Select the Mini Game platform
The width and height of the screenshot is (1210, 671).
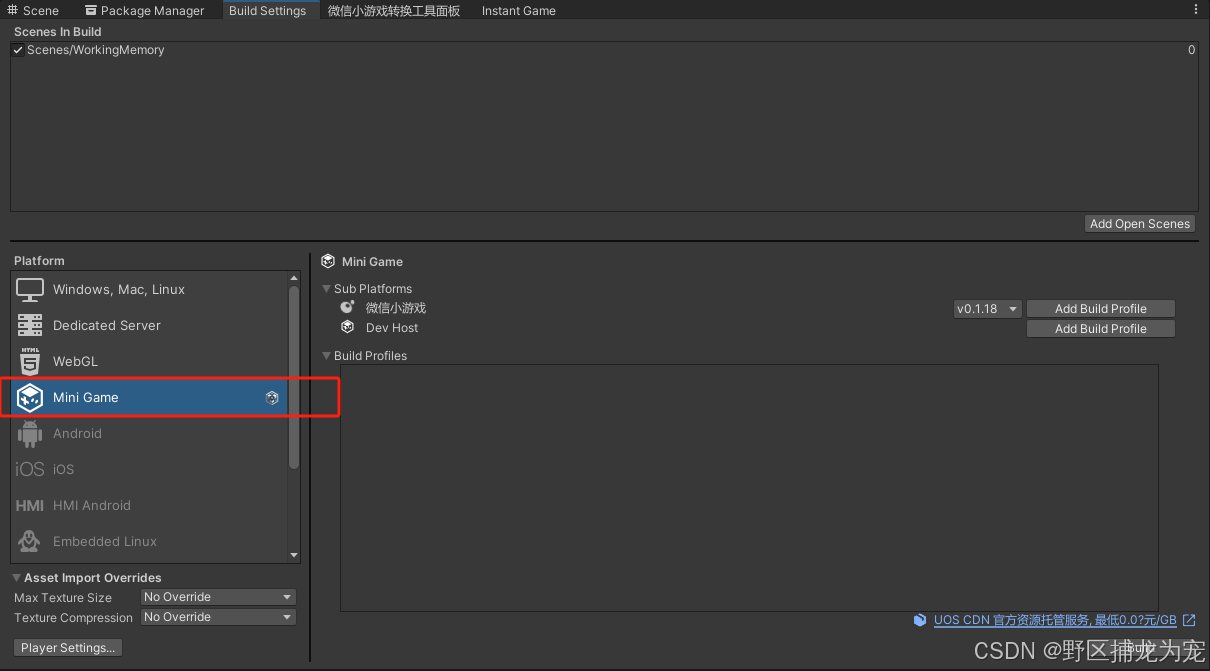(149, 397)
